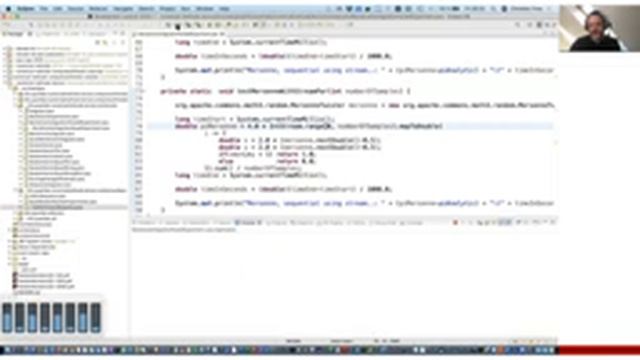Click line 'double x = 2.0 * (mersenne.nextDouble()-0.5);'
Image resolution: width=640 pixels, height=360 pixels.
coord(300,140)
